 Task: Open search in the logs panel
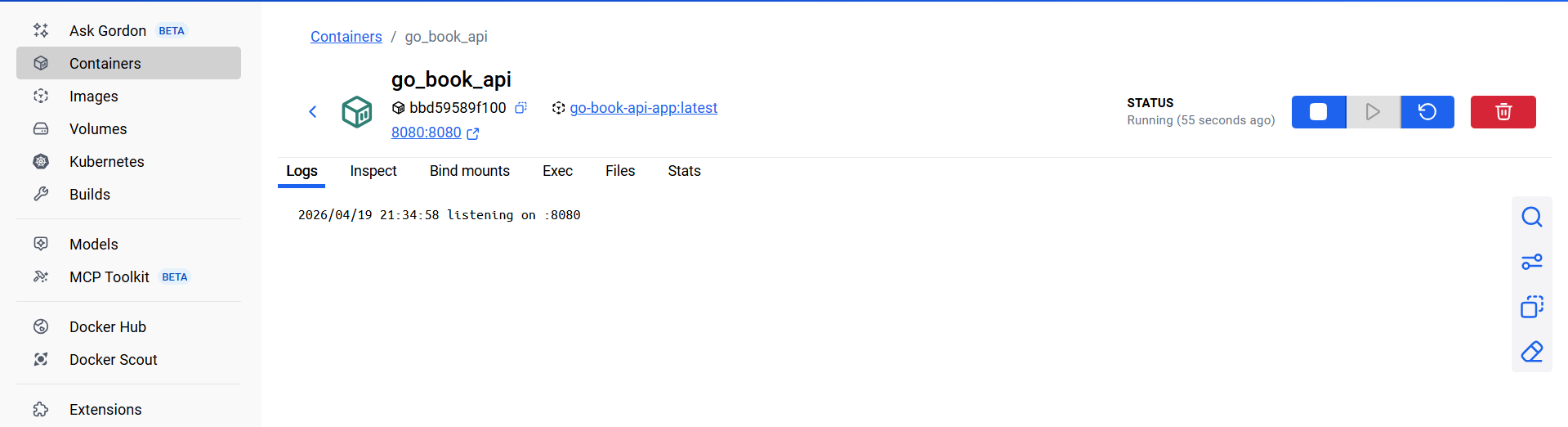1531,217
